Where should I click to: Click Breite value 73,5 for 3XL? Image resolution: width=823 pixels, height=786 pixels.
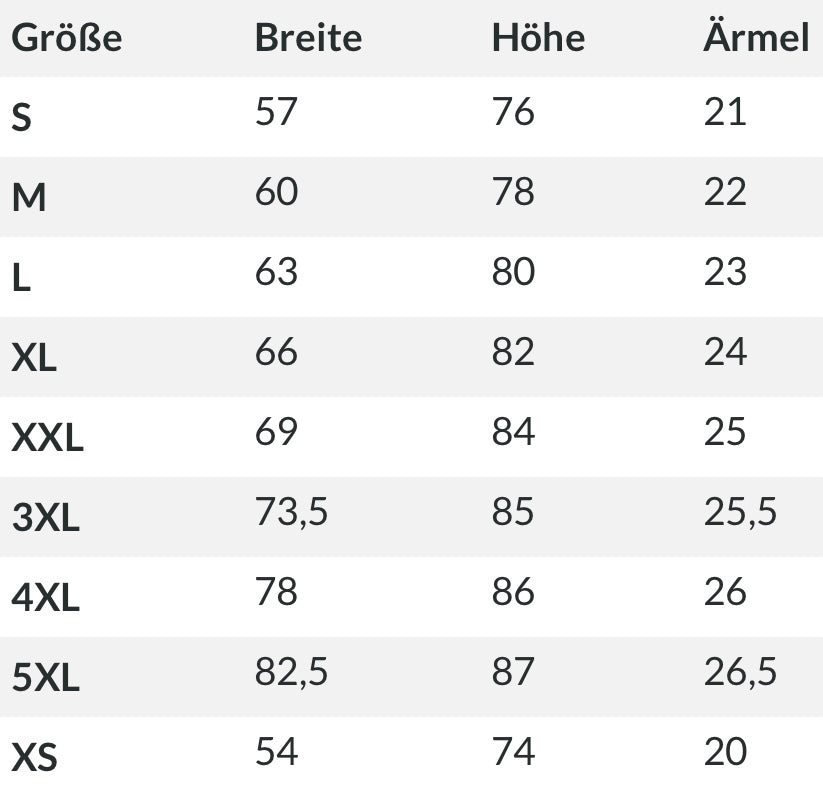pyautogui.click(x=291, y=512)
